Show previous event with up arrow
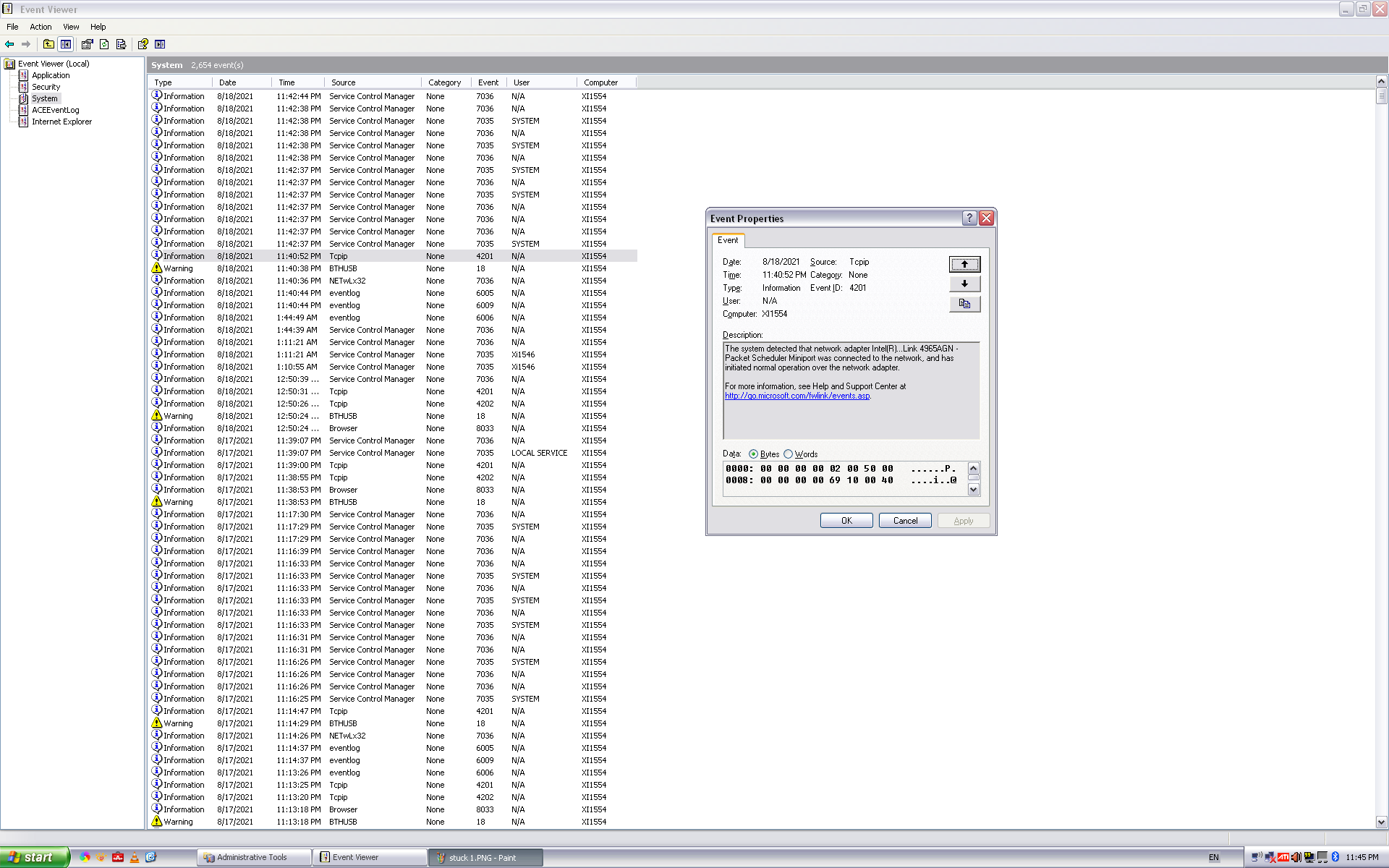The height and width of the screenshot is (868, 1389). coord(964,264)
